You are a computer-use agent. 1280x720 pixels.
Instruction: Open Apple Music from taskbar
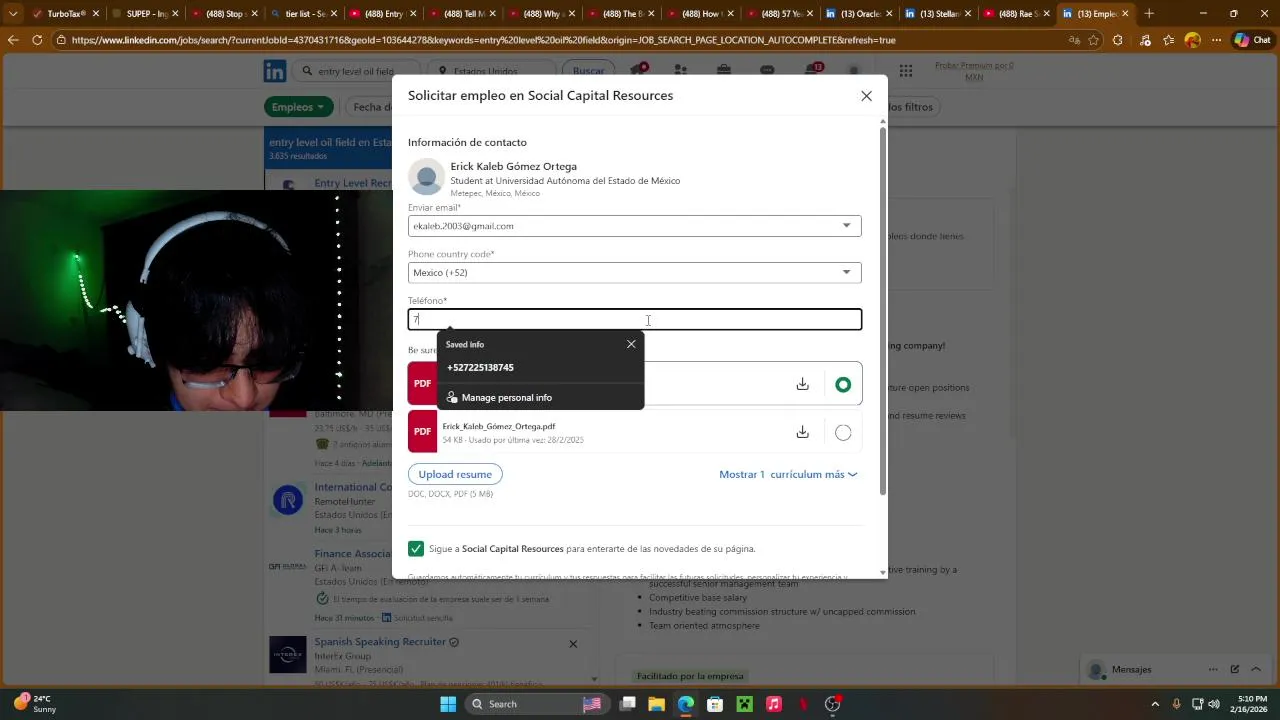point(773,704)
